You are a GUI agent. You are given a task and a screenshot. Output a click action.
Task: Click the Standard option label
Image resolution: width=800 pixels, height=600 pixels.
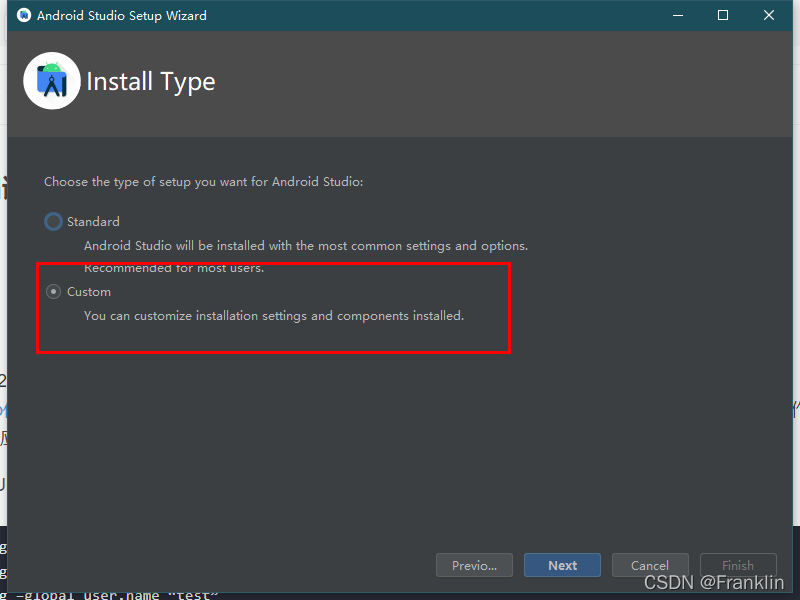pyautogui.click(x=93, y=221)
